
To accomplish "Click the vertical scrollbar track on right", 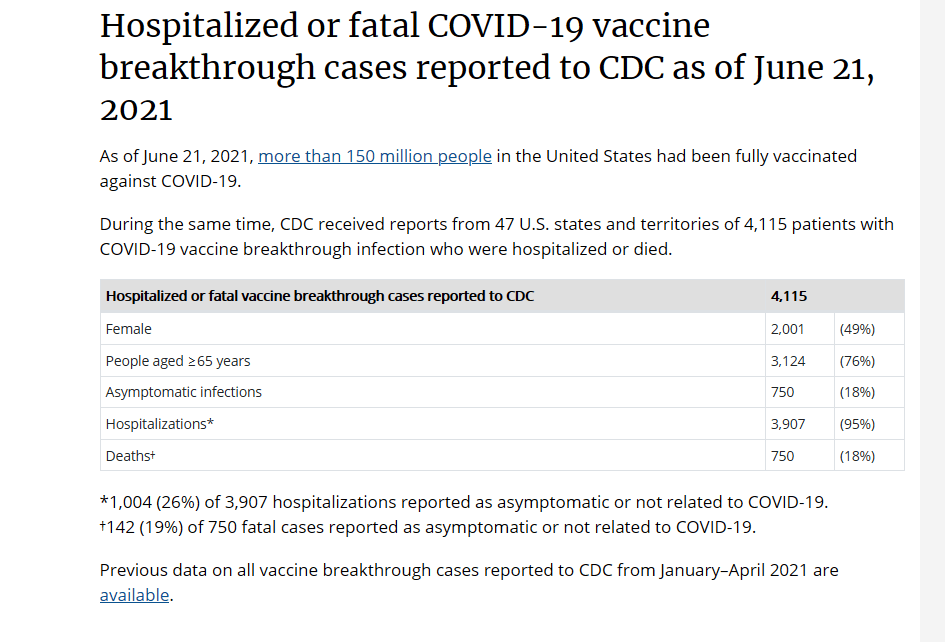I will tap(932, 320).
